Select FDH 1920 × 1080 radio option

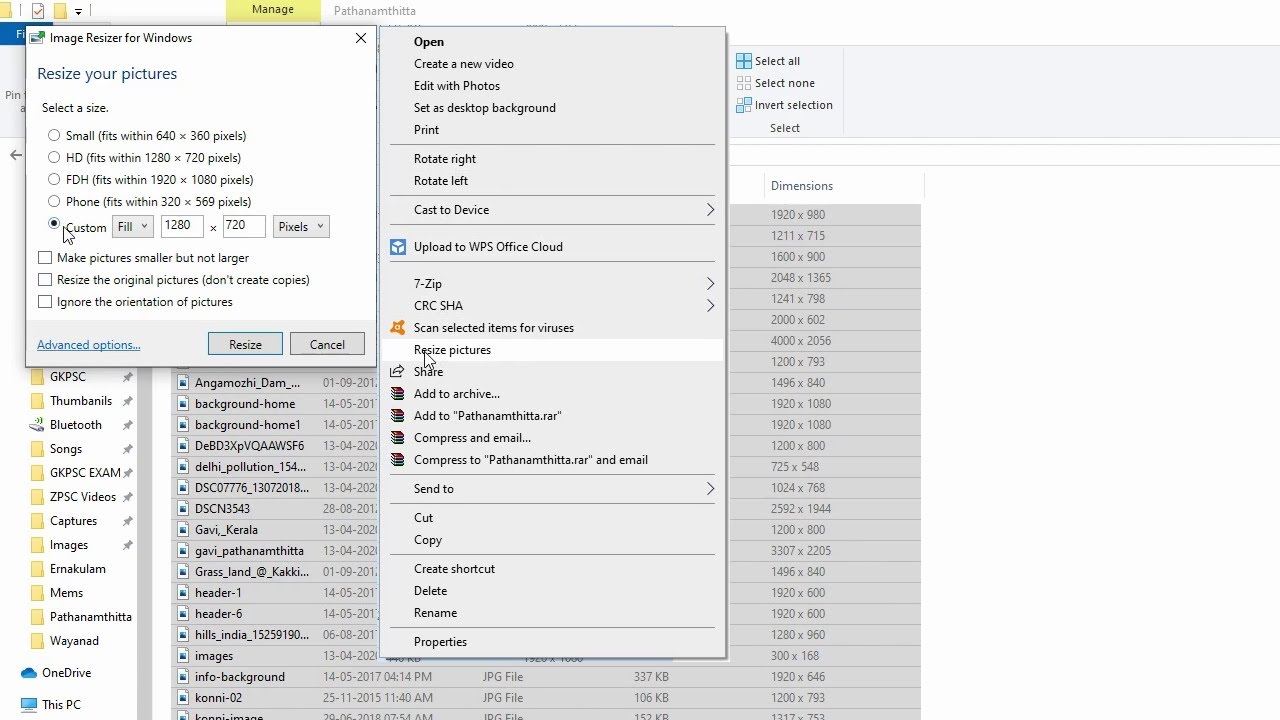click(x=54, y=179)
